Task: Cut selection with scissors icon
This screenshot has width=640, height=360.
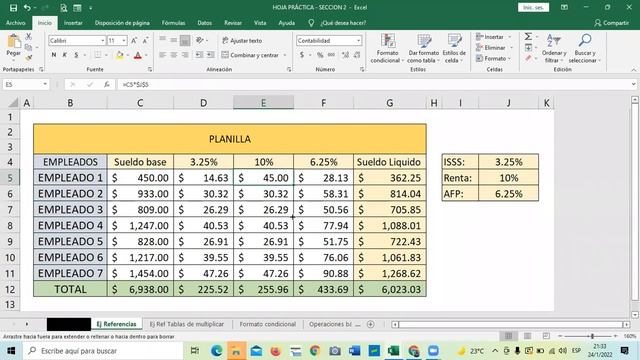Action: point(29,37)
